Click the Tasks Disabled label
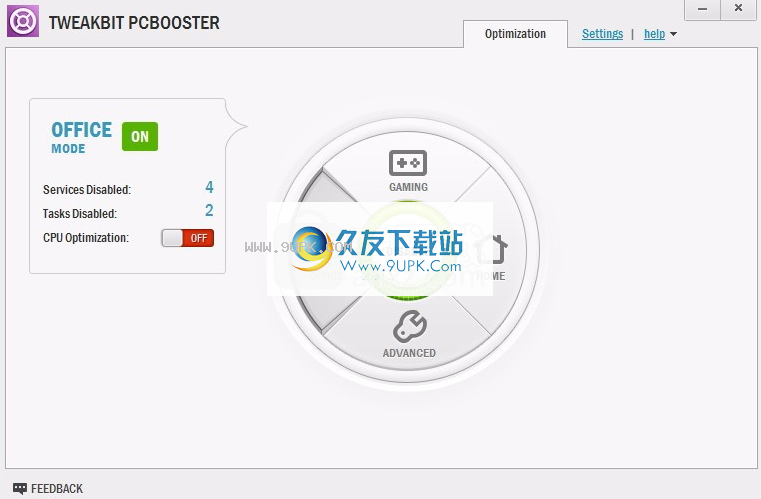The height and width of the screenshot is (499, 761). [x=80, y=214]
